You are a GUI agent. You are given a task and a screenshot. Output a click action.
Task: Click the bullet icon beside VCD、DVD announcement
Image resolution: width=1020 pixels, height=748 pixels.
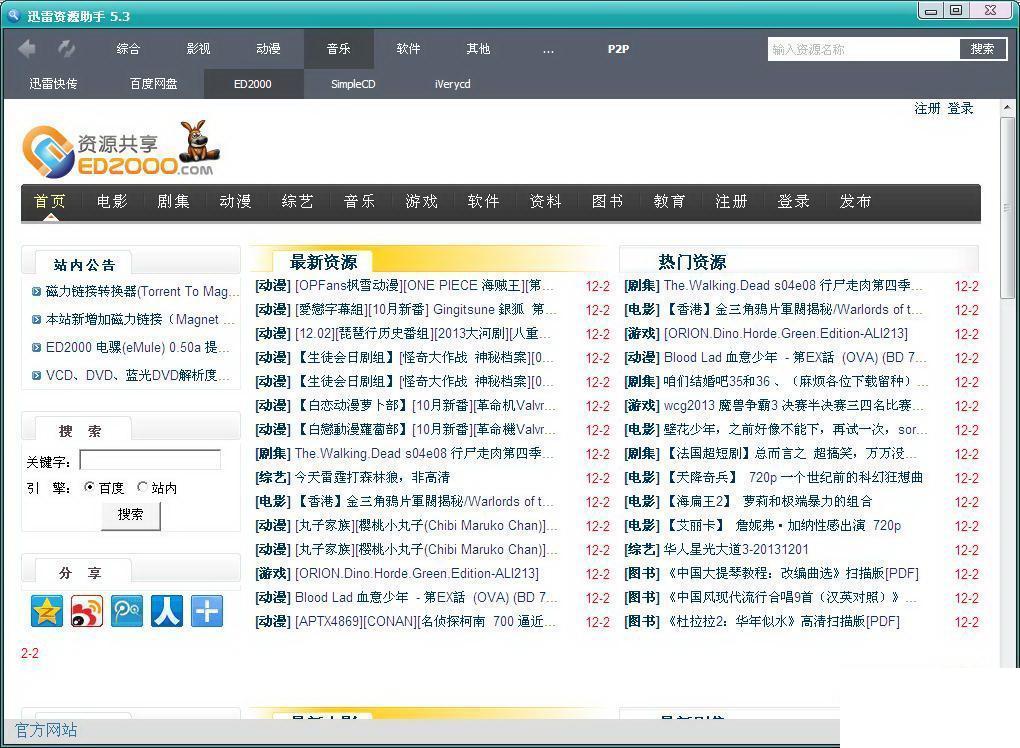click(x=36, y=375)
